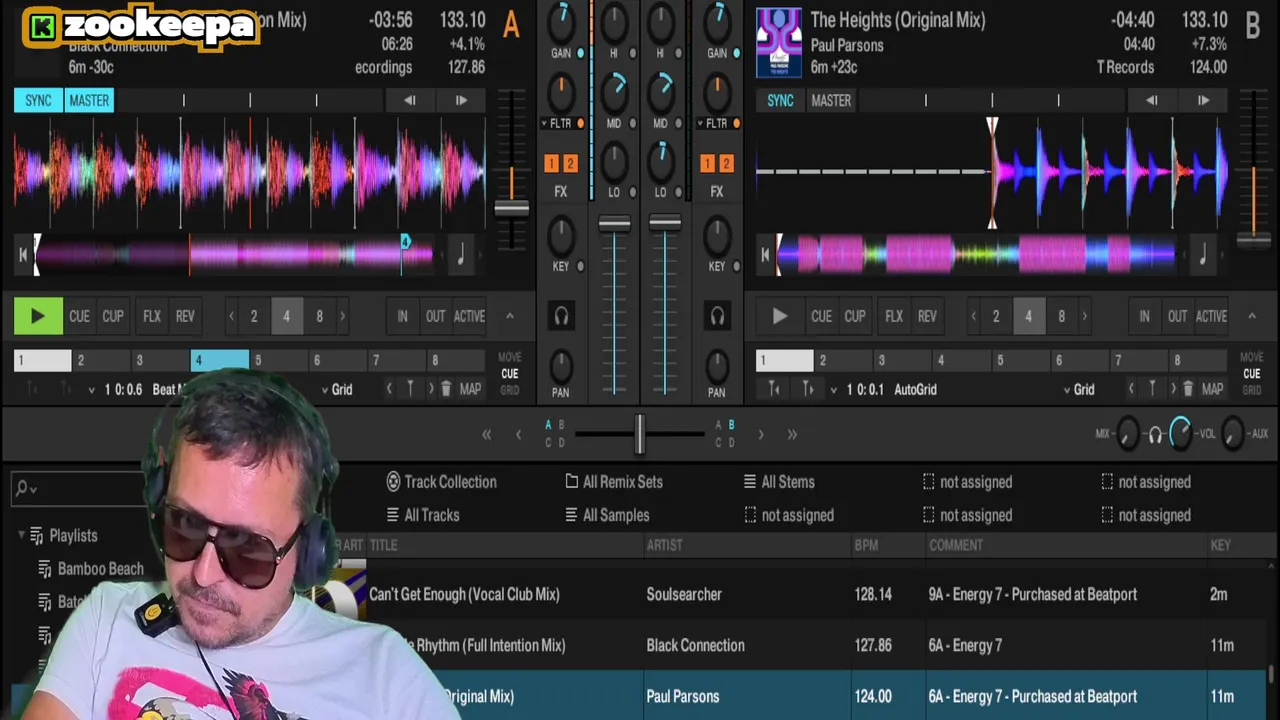This screenshot has height=720, width=1280.
Task: Select hotcue 1 tab on Deck B
Action: pos(785,360)
